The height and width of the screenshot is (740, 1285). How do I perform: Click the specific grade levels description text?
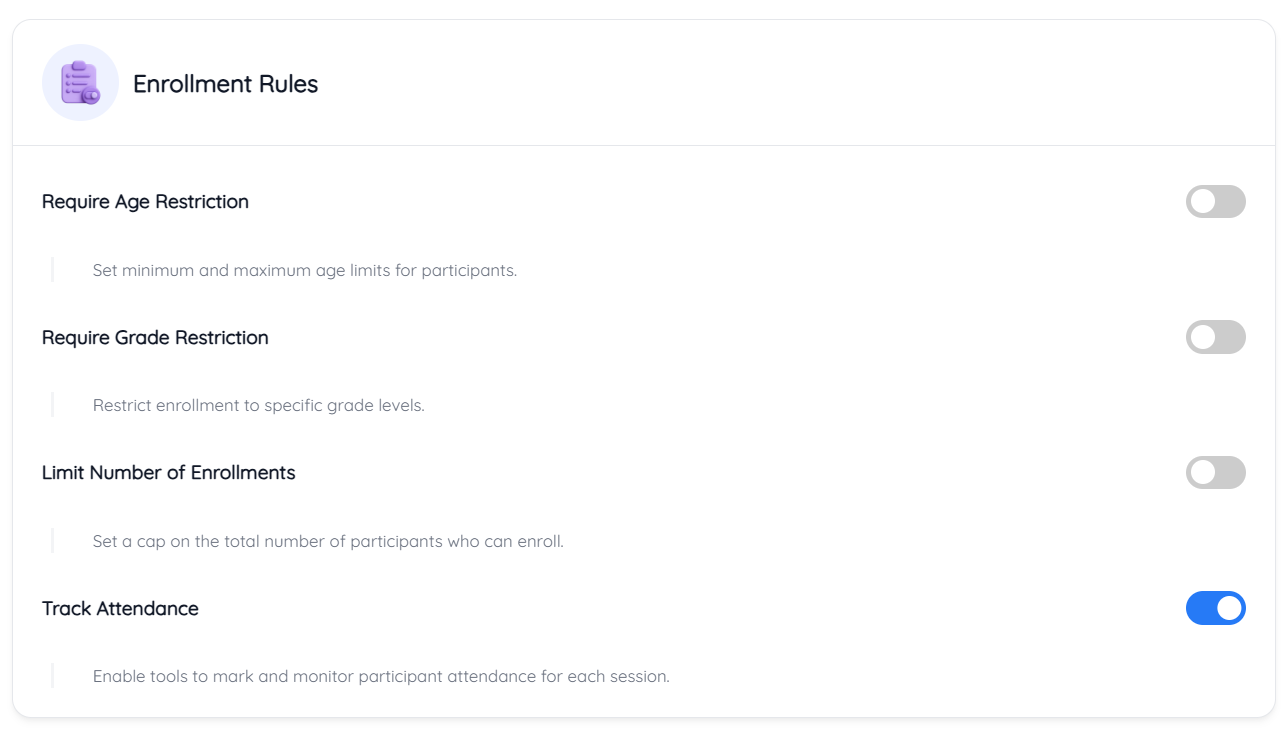(x=259, y=406)
